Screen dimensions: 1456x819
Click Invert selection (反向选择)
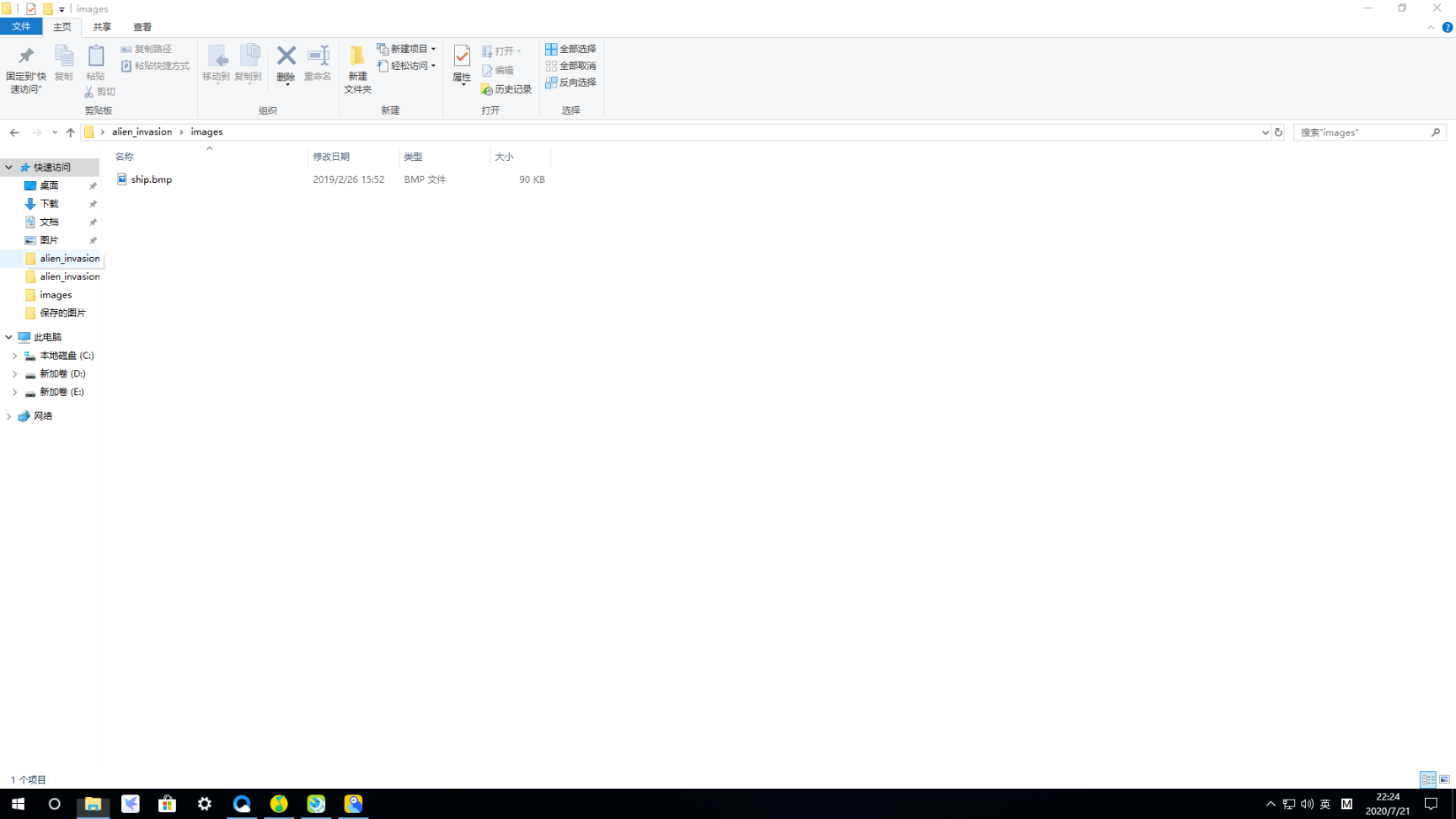[570, 83]
